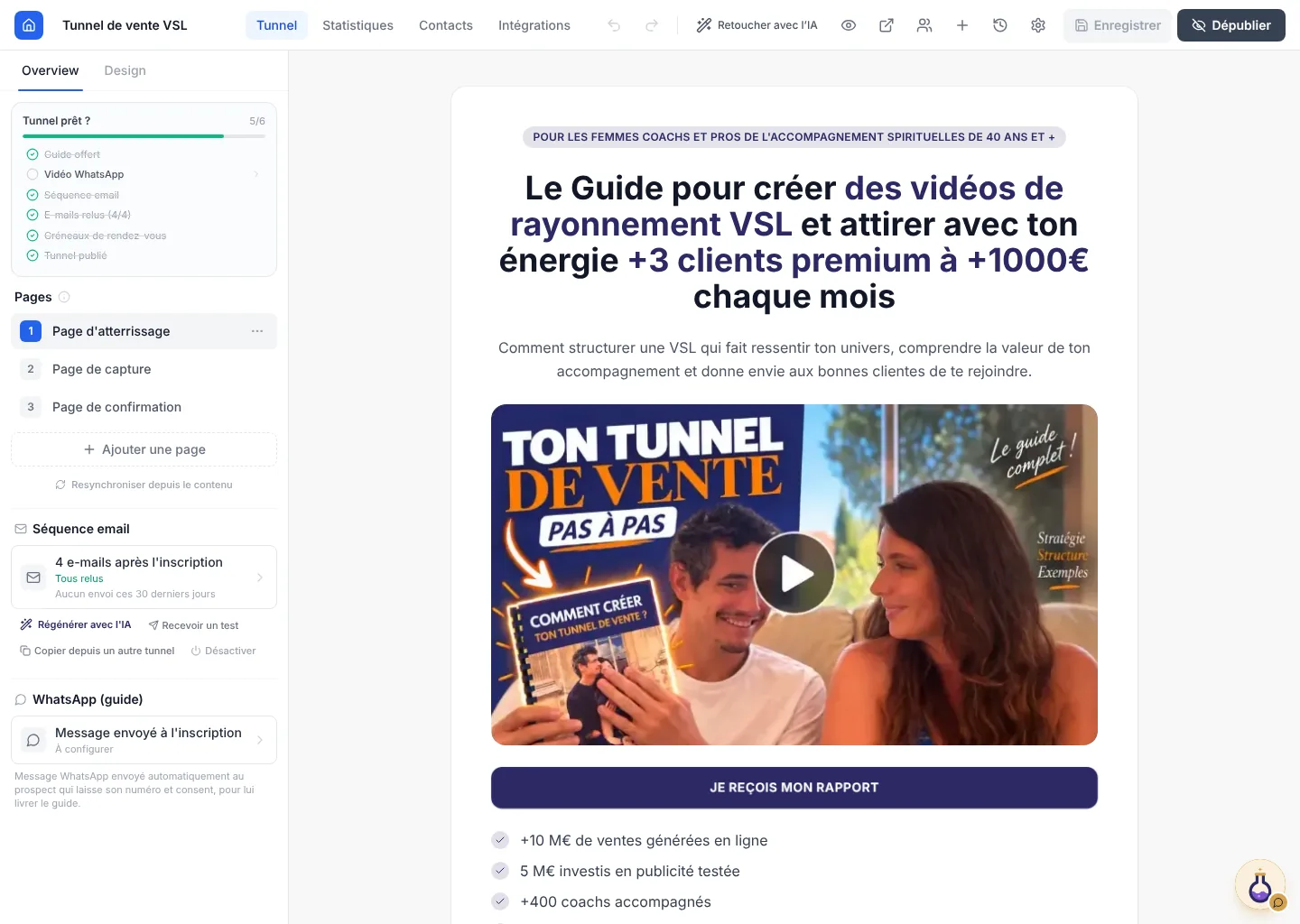The image size is (1300, 924).
Task: Open Message envoyé à l'inscription card
Action: click(144, 740)
